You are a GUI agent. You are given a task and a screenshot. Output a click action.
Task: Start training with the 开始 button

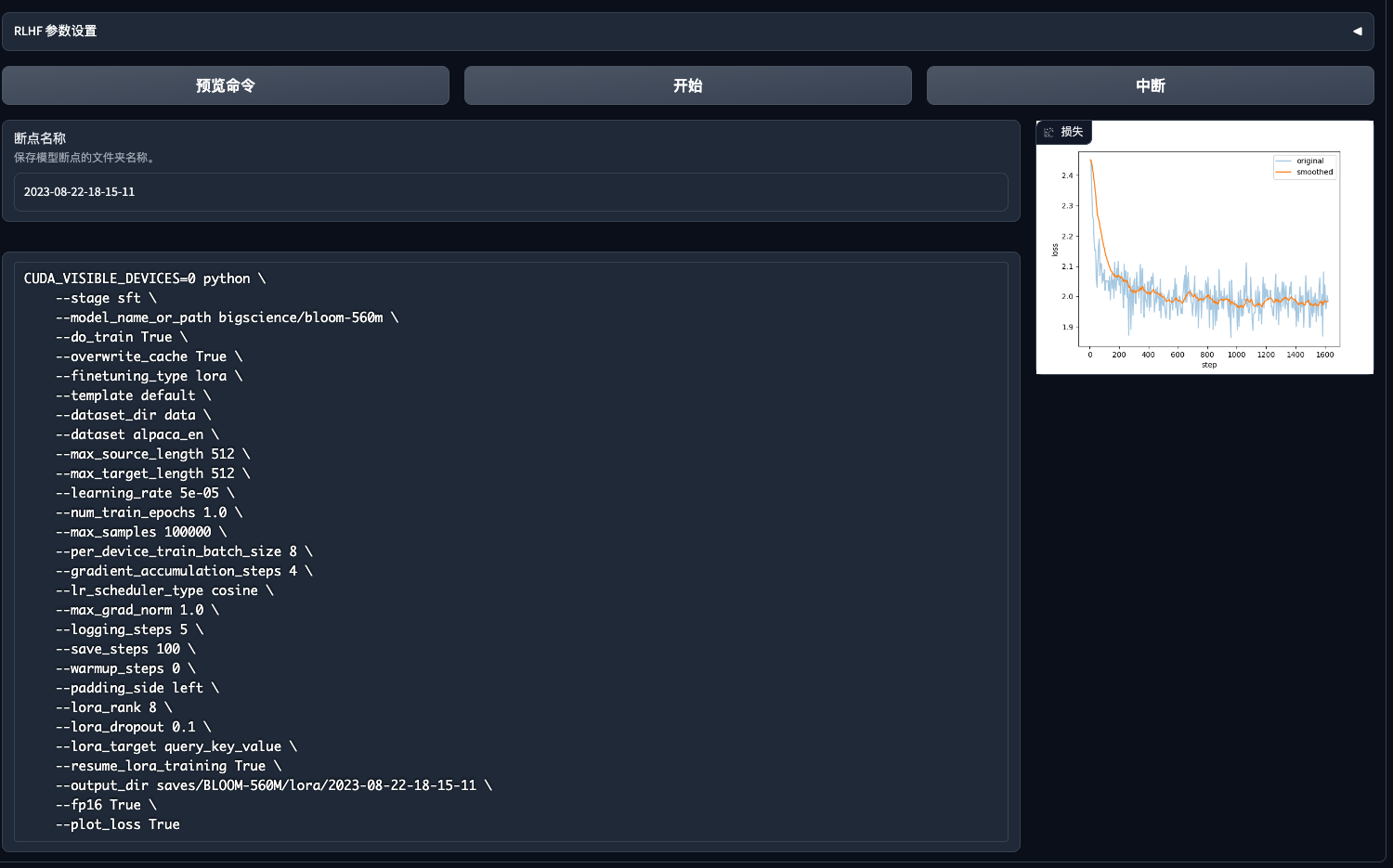(687, 85)
